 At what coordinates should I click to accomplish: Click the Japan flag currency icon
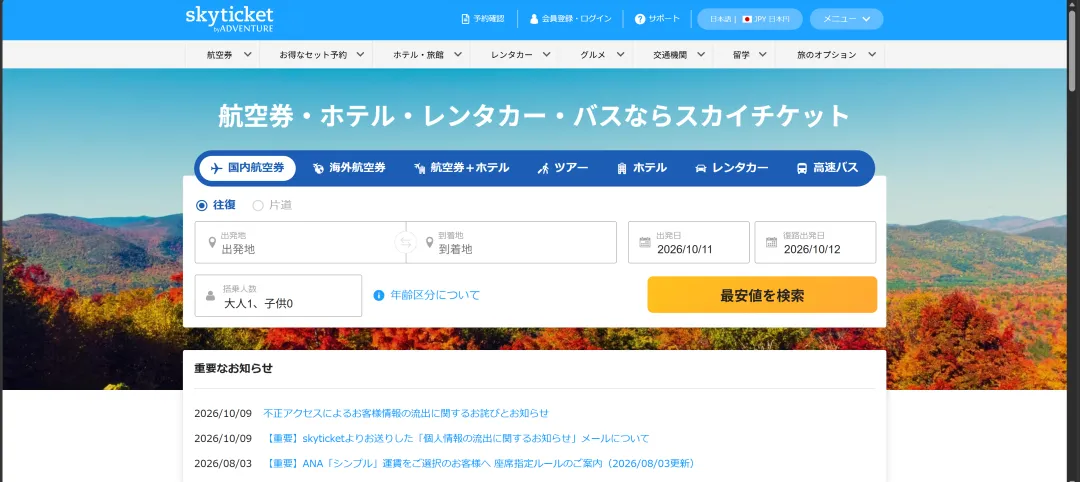(x=746, y=19)
